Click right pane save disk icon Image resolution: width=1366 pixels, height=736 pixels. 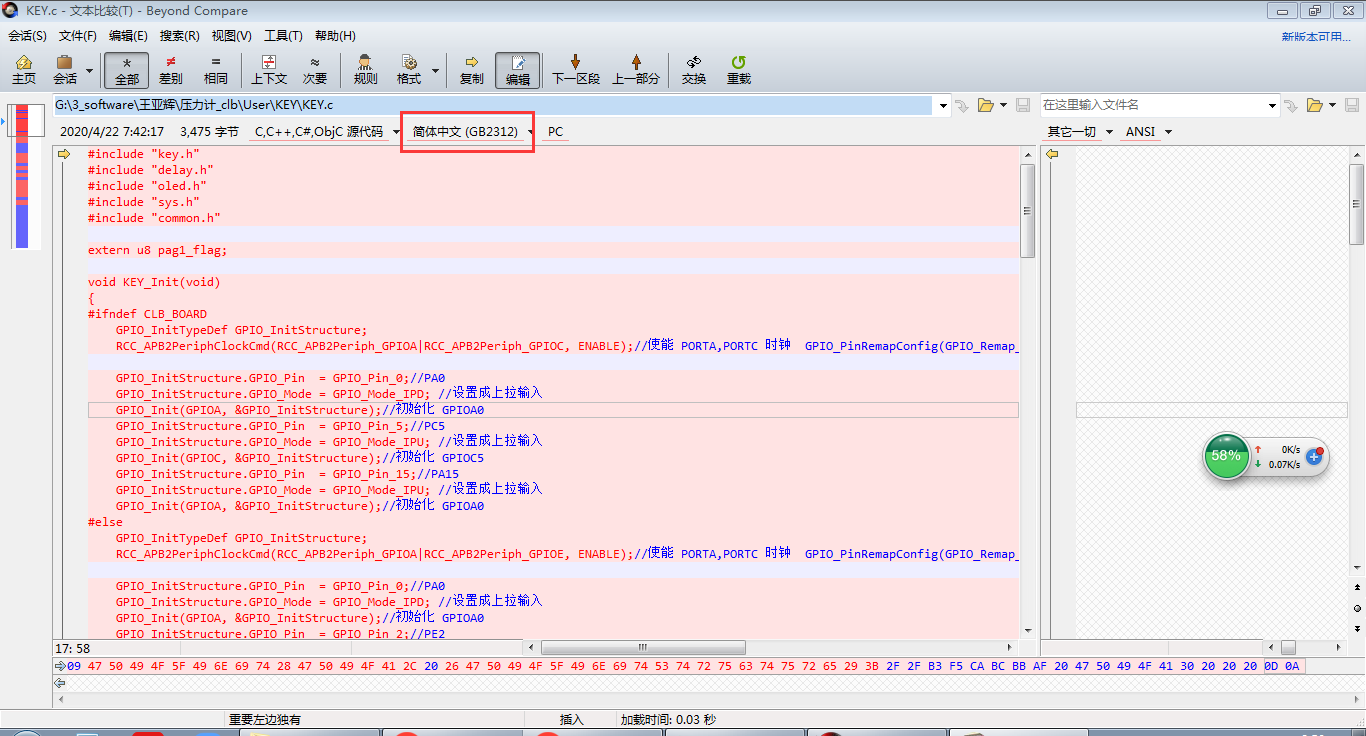tap(1352, 105)
